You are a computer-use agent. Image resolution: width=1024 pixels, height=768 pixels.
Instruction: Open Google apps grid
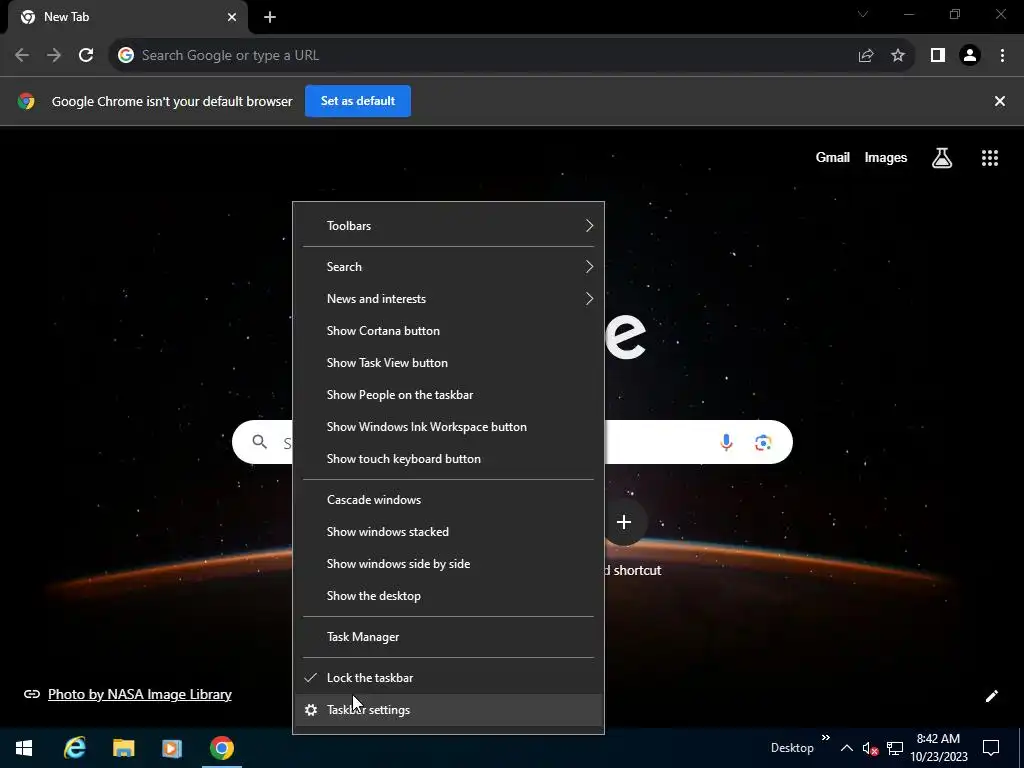tap(990, 157)
